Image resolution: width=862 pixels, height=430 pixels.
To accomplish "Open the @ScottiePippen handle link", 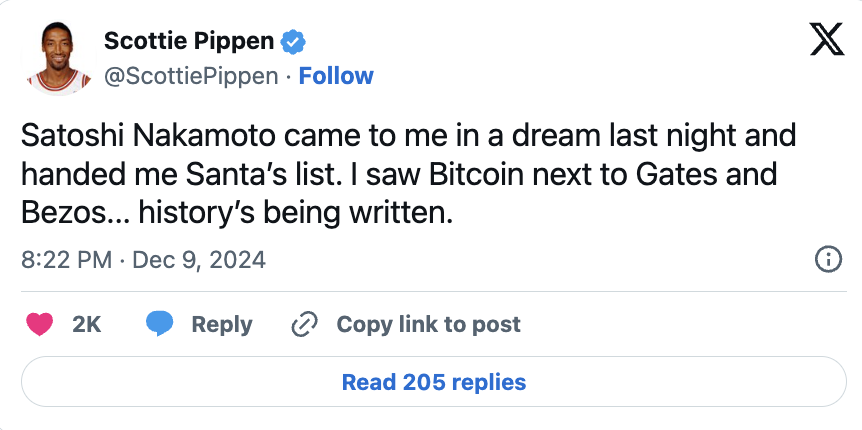I will click(x=191, y=76).
